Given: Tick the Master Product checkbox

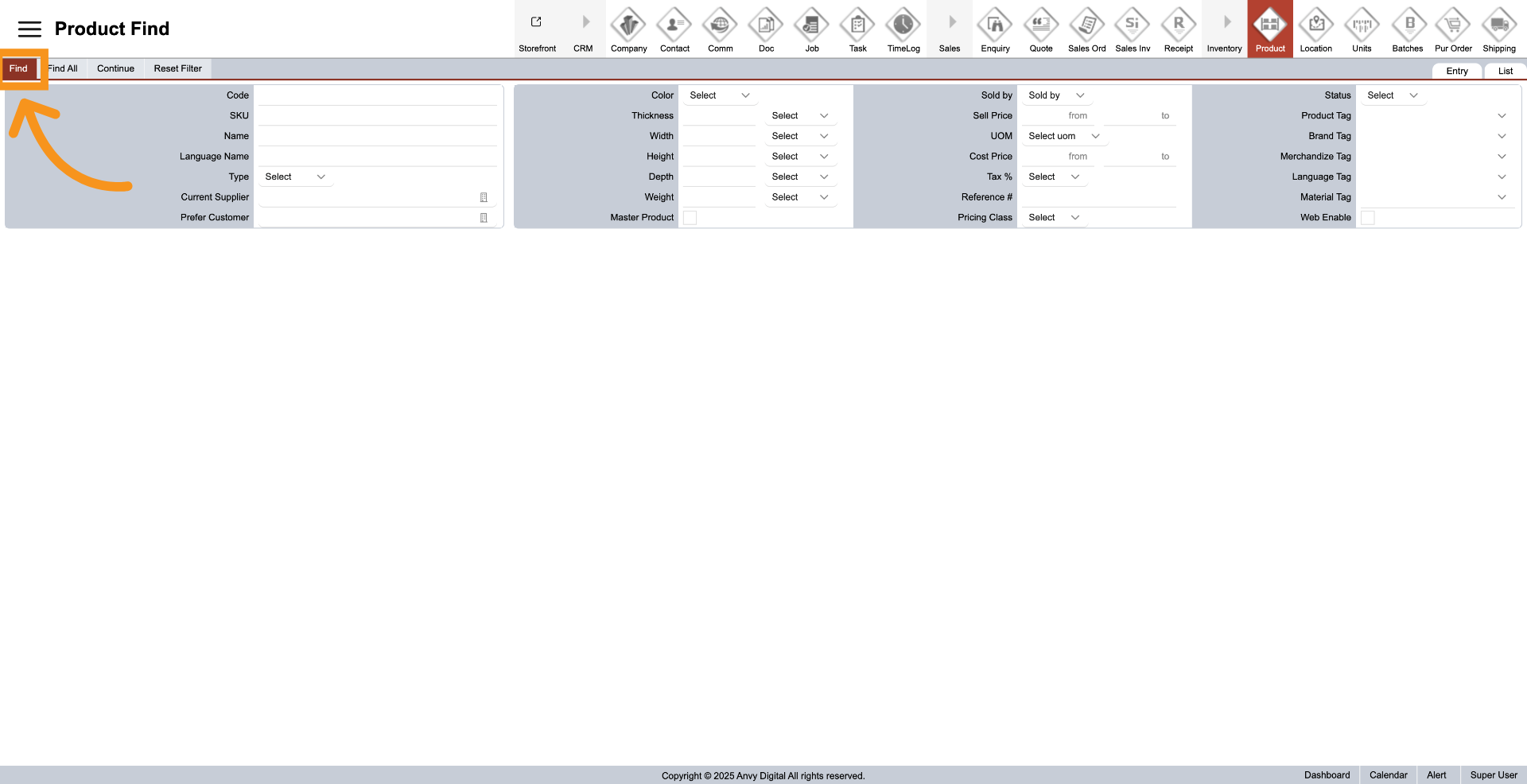Looking at the screenshot, I should (690, 218).
